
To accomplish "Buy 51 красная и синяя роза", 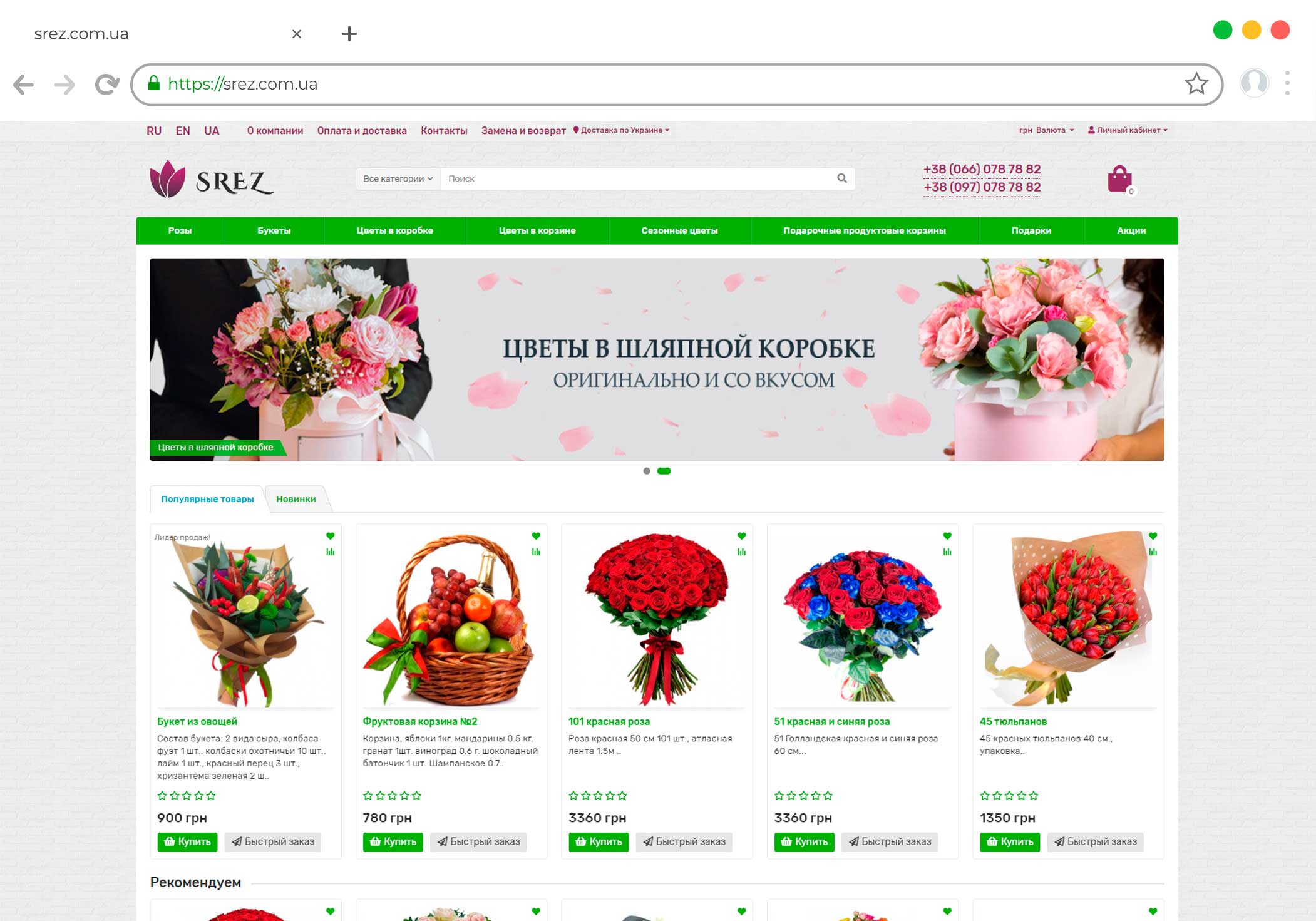I will click(x=804, y=841).
